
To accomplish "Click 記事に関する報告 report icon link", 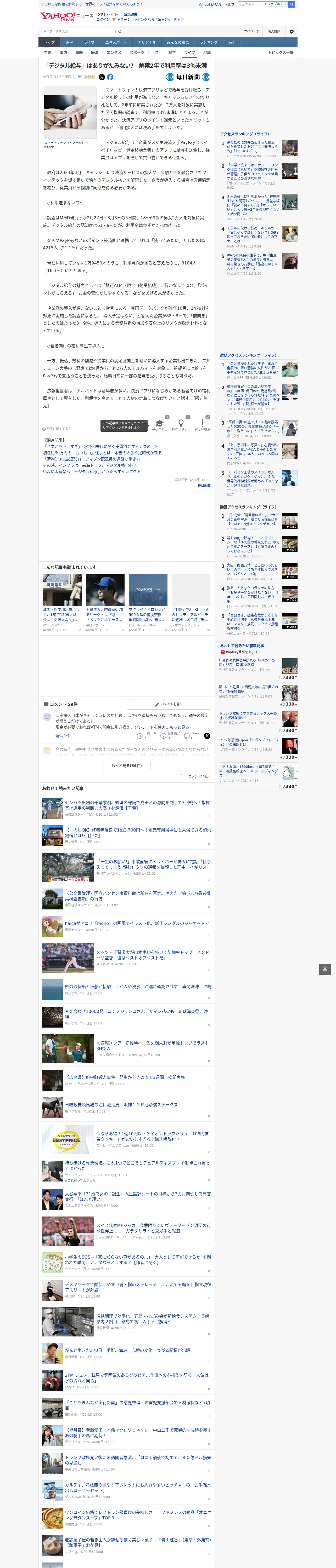I will click(57, 429).
